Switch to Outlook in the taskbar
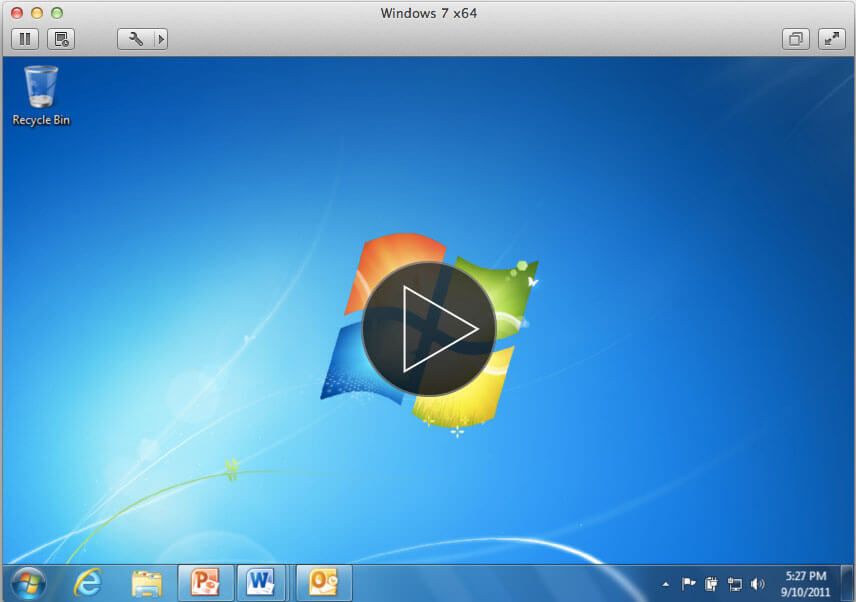The width and height of the screenshot is (856, 602). pyautogui.click(x=324, y=583)
